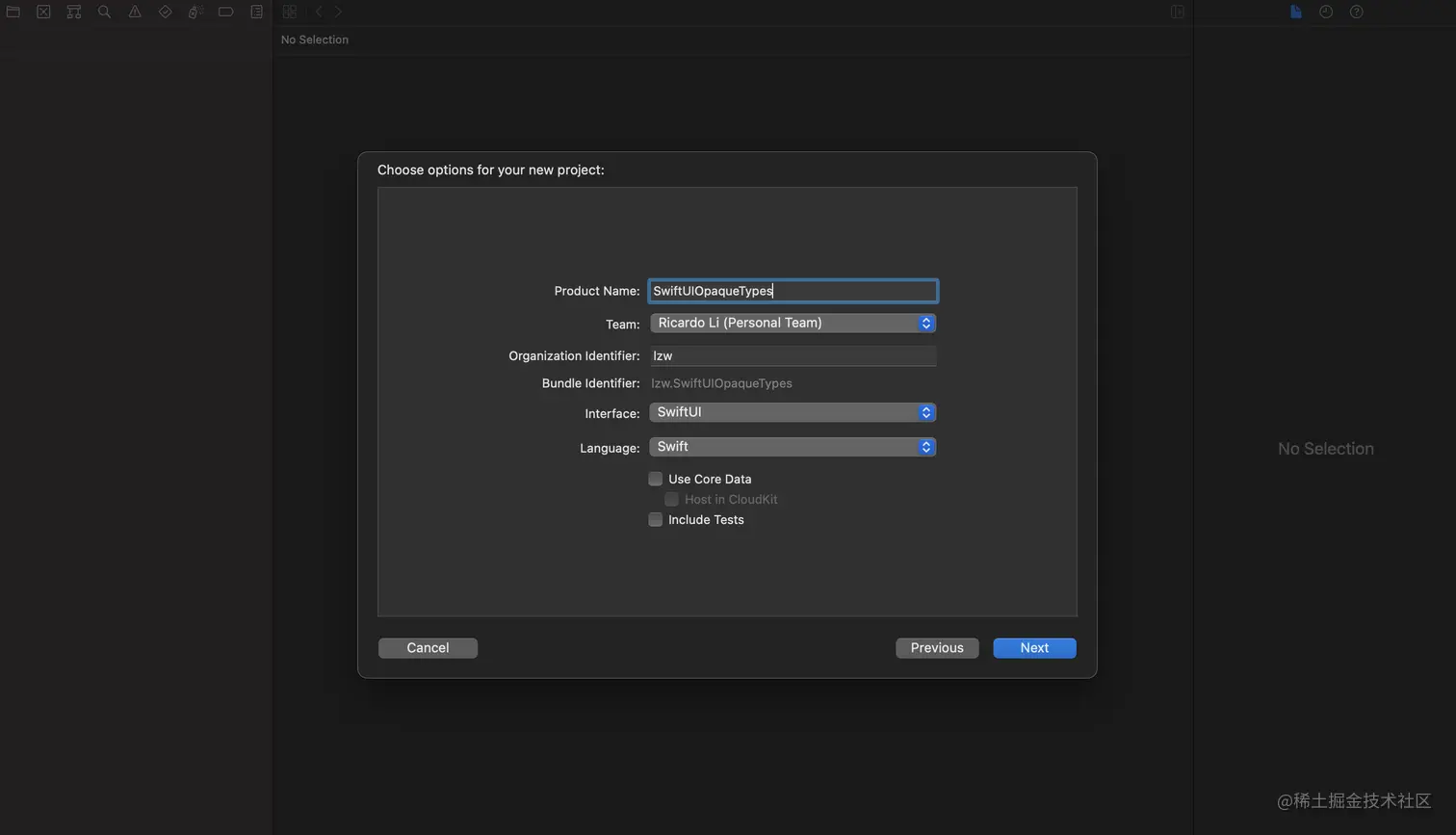This screenshot has width=1456, height=835.
Task: Open the Project navigator folder icon
Action: [13, 12]
